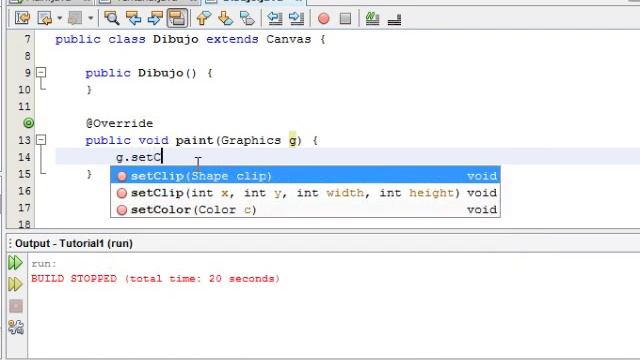Screen dimensions: 640x360
Task: Click the greyed Forward navigation icon
Action: 75,18
